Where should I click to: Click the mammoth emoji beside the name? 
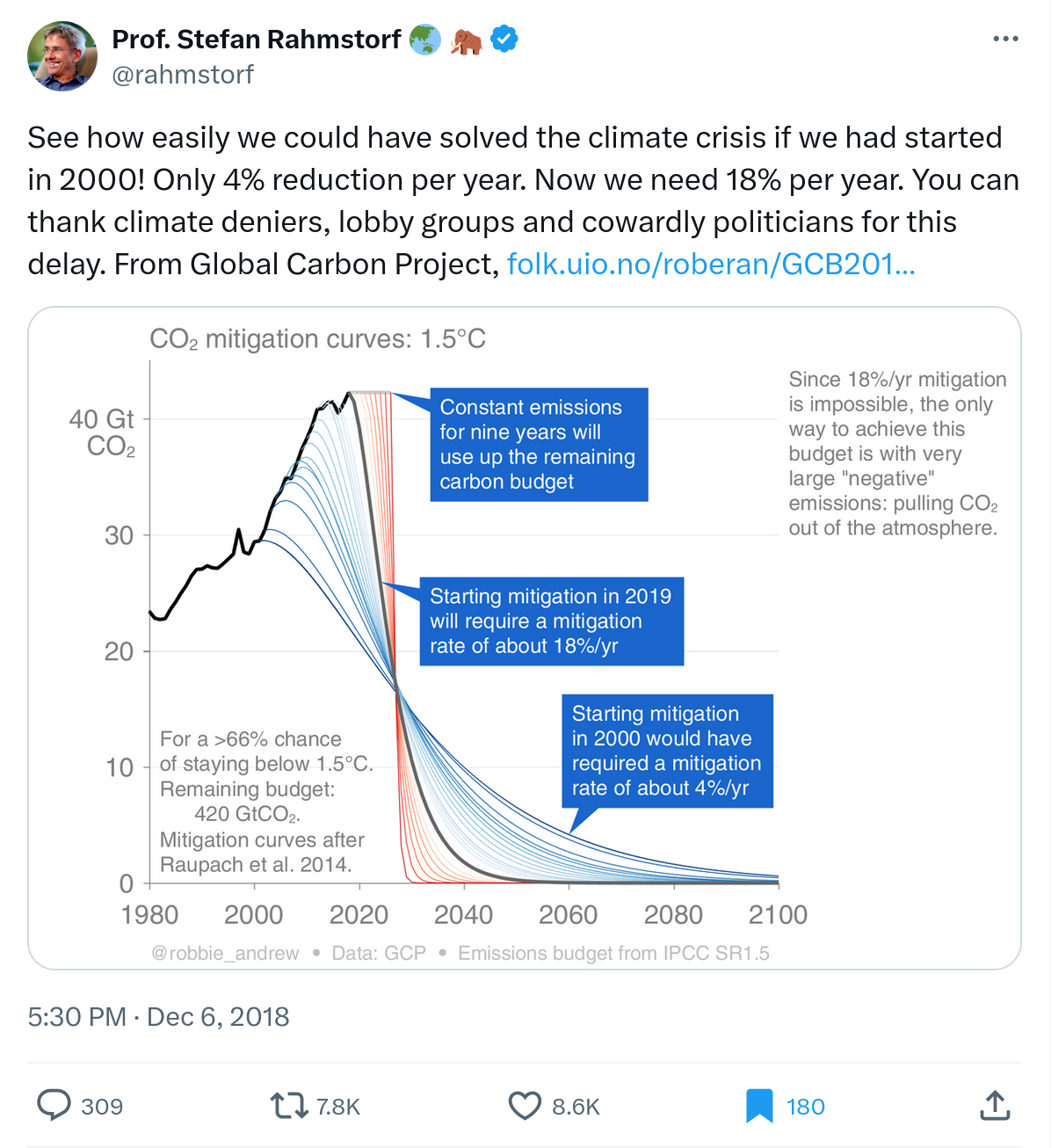pyautogui.click(x=466, y=40)
